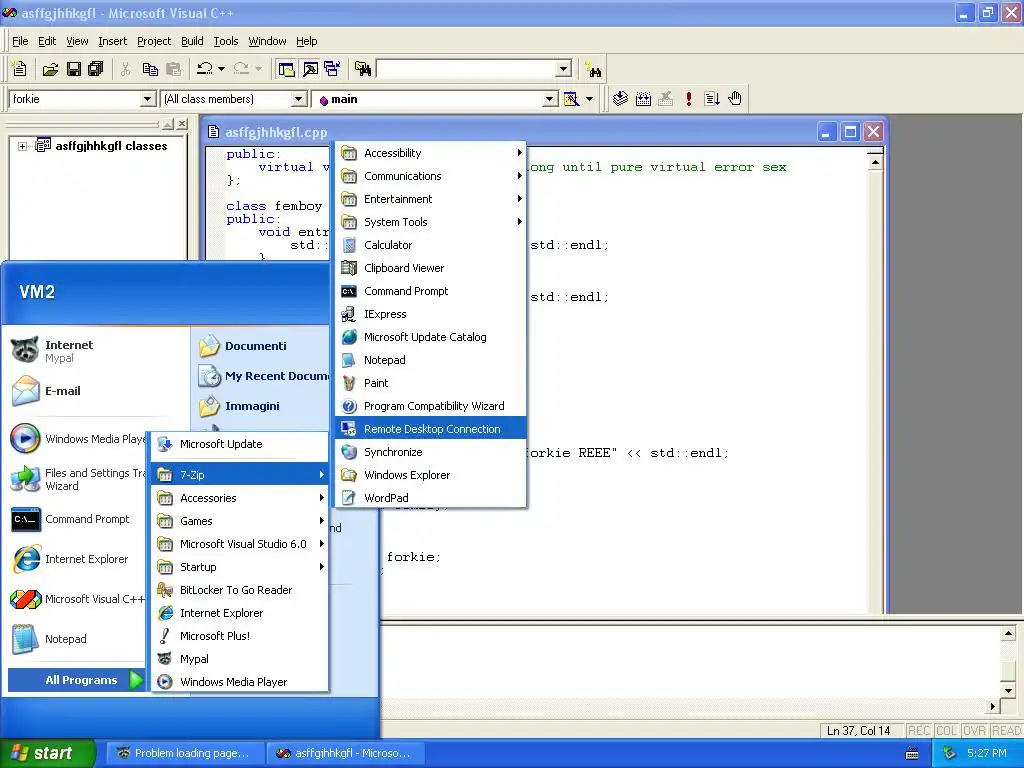Click the Insert/Remove Breakpoint hand icon
Screen dimensions: 1024x768
(735, 99)
